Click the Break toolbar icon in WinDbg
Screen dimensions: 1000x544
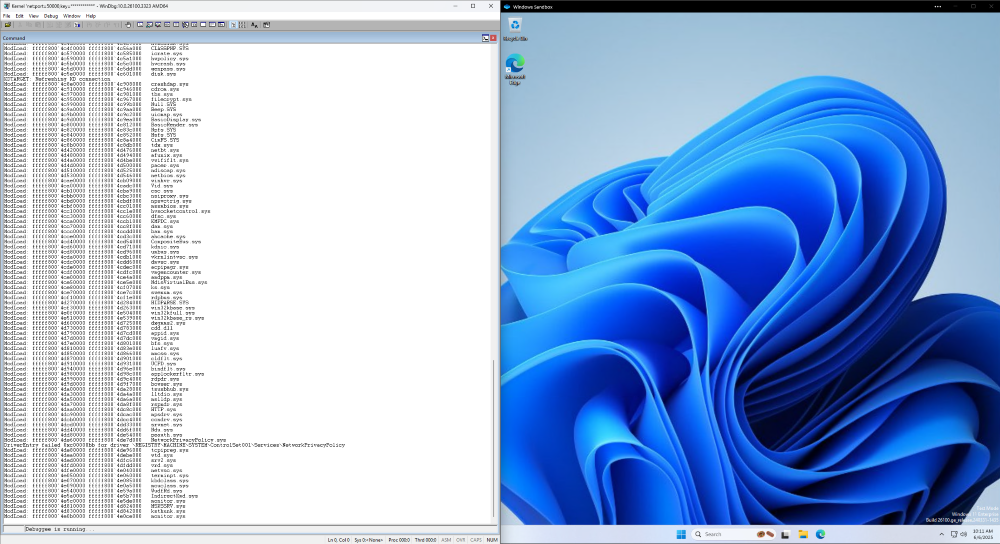click(77, 25)
